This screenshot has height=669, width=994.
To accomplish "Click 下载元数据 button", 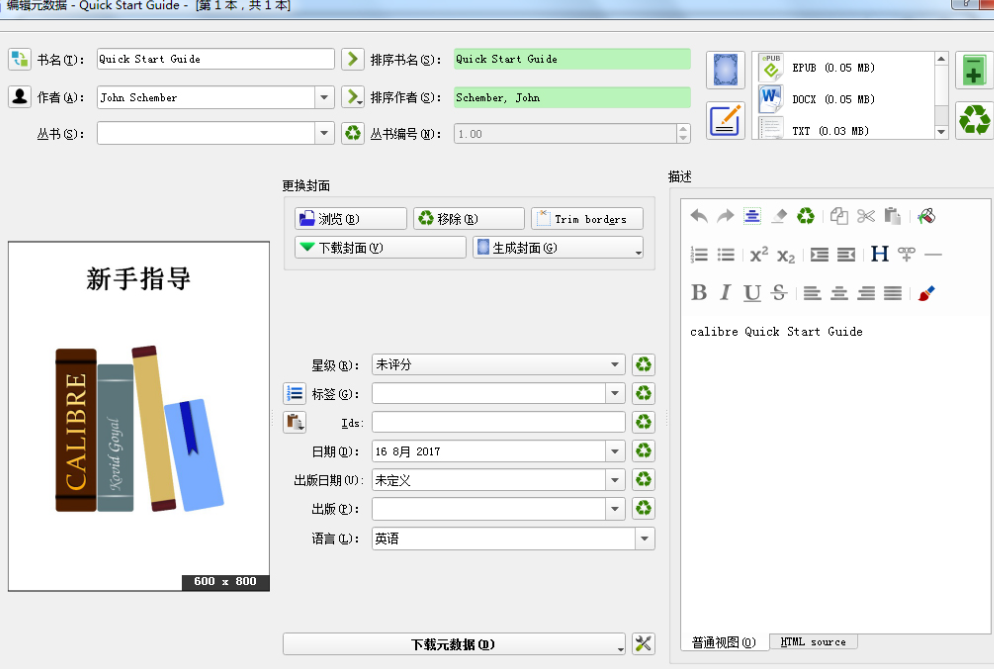I will pyautogui.click(x=454, y=644).
